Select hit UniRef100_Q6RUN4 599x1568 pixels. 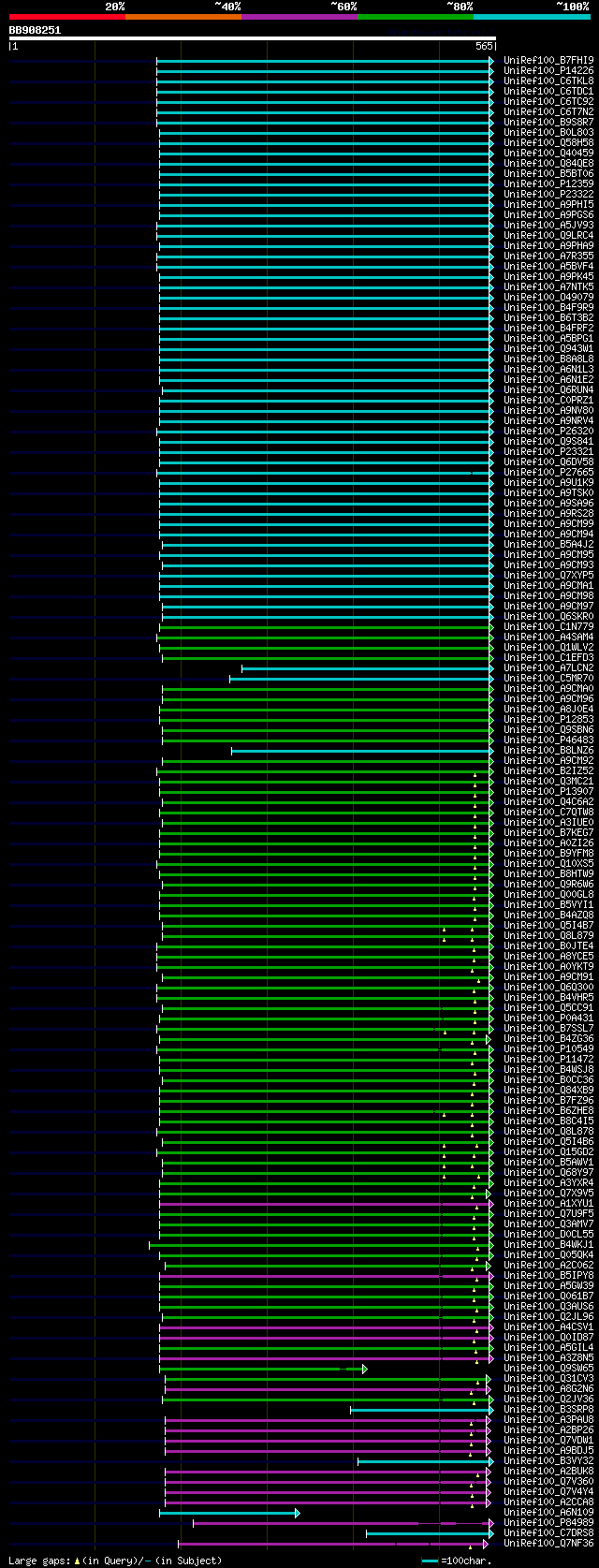[x=548, y=389]
